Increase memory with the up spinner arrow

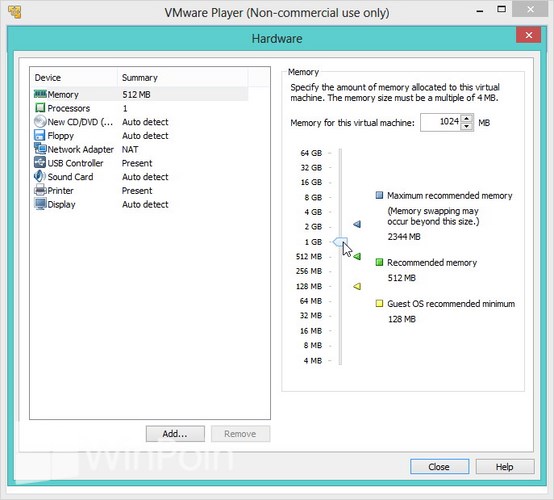[467, 119]
